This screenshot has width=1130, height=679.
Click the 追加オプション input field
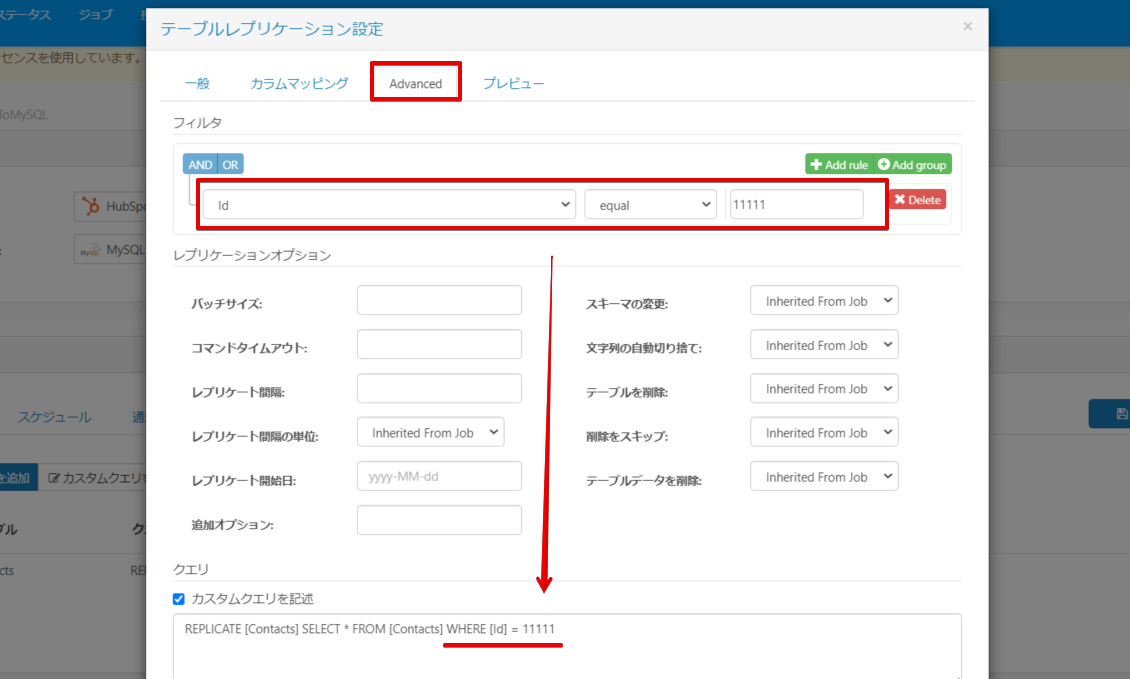pyautogui.click(x=439, y=520)
